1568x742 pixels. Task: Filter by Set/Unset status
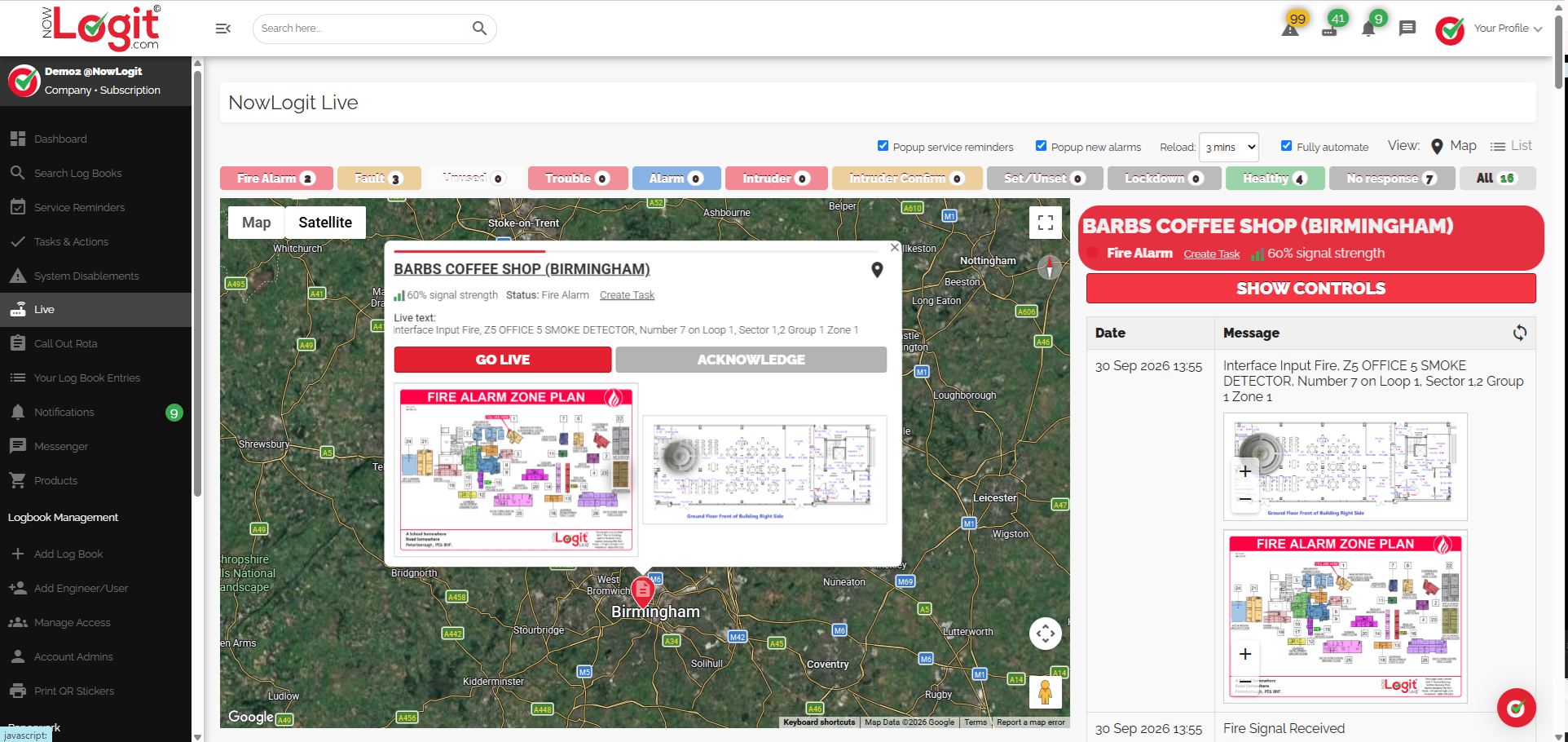(1045, 178)
